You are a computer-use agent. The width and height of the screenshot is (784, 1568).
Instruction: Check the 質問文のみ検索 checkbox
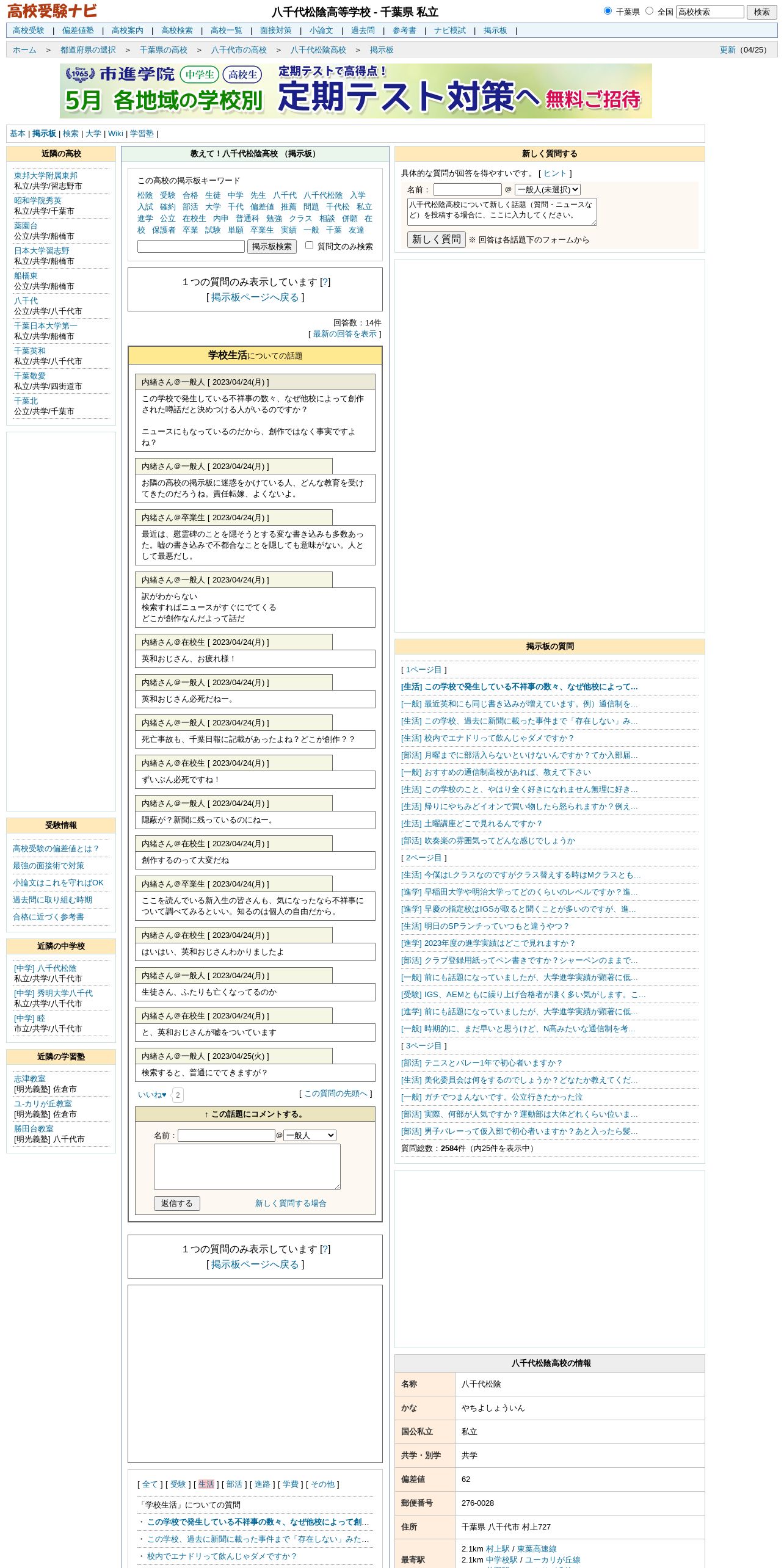pos(309,245)
